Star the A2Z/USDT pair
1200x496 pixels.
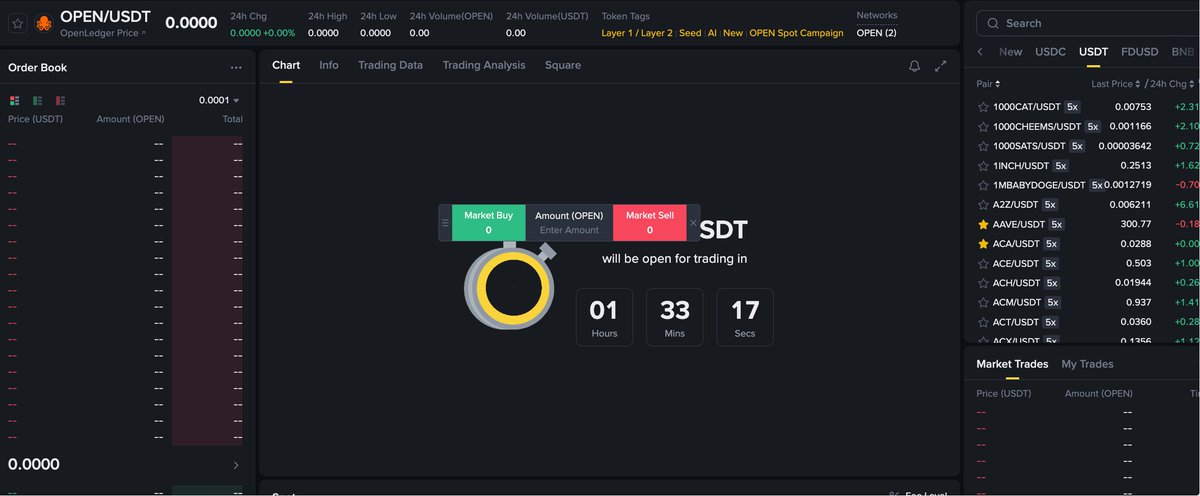click(x=983, y=204)
